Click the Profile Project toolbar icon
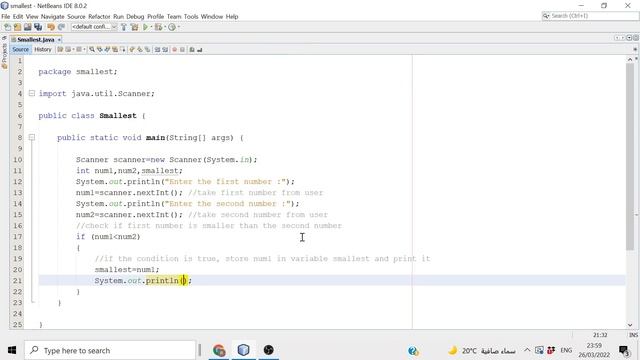The height and width of the screenshot is (360, 640). point(172,27)
